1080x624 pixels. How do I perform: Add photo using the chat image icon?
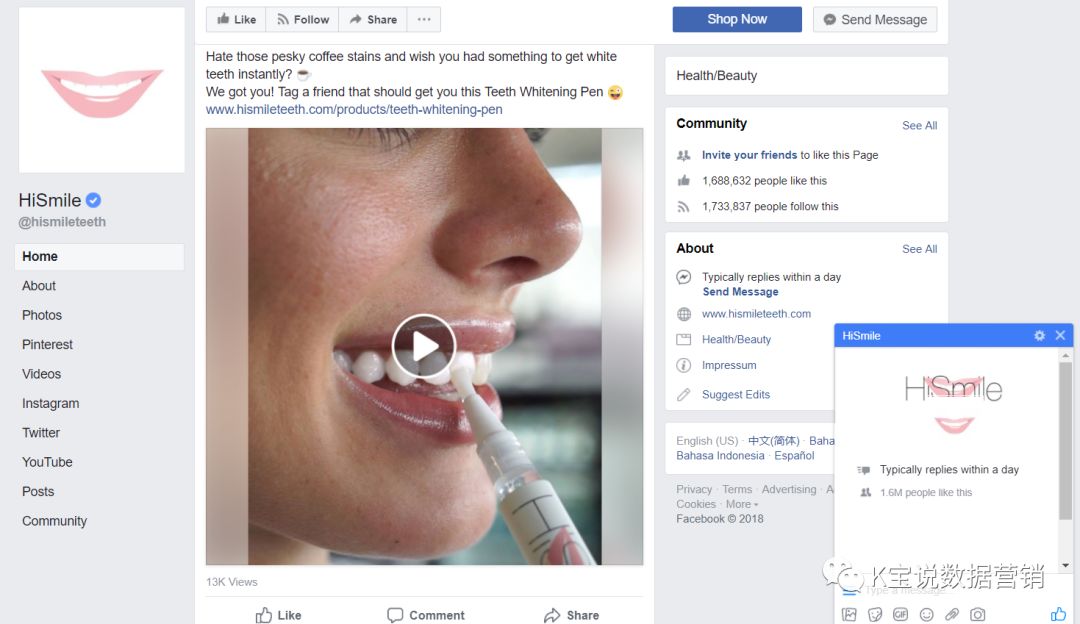[x=849, y=614]
